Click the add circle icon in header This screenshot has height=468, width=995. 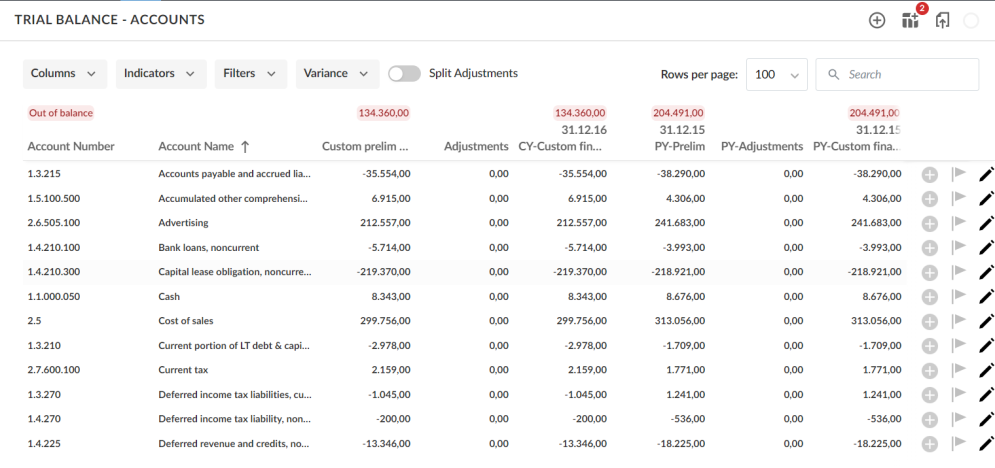tap(877, 20)
